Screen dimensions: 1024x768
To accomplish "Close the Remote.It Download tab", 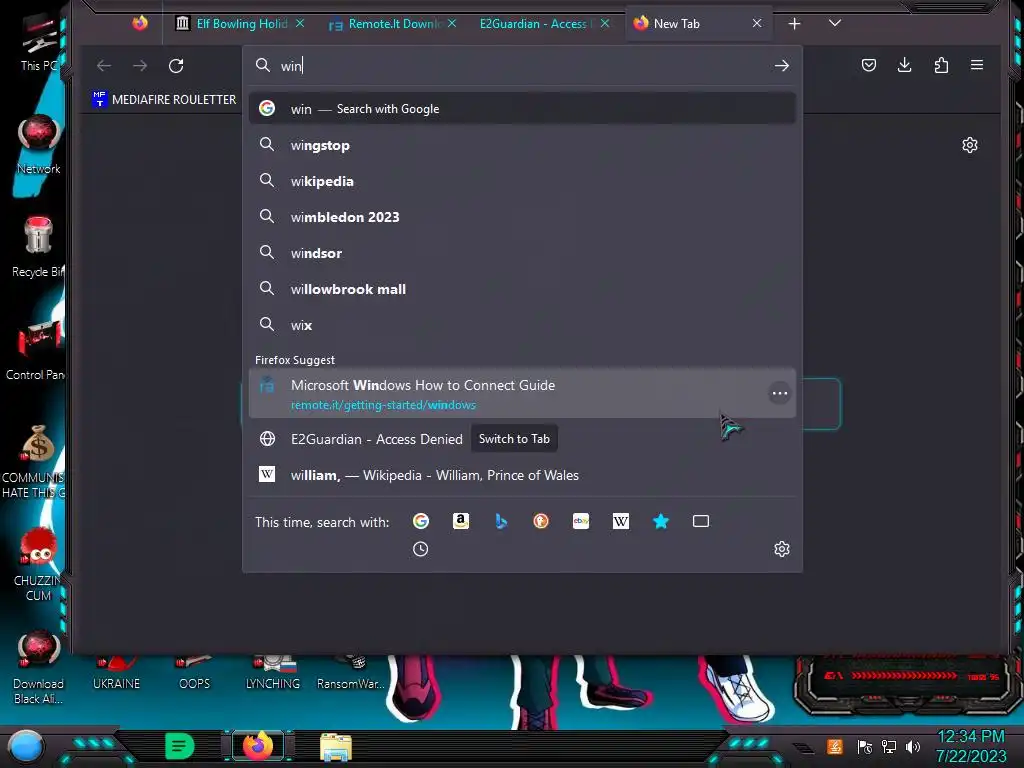I will click(x=452, y=24).
